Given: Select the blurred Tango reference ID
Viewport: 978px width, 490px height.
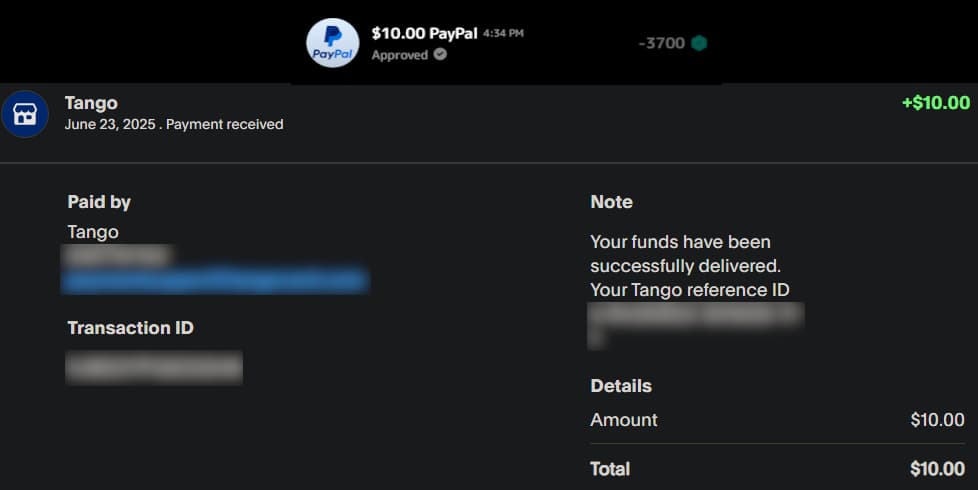Looking at the screenshot, I should [696, 317].
